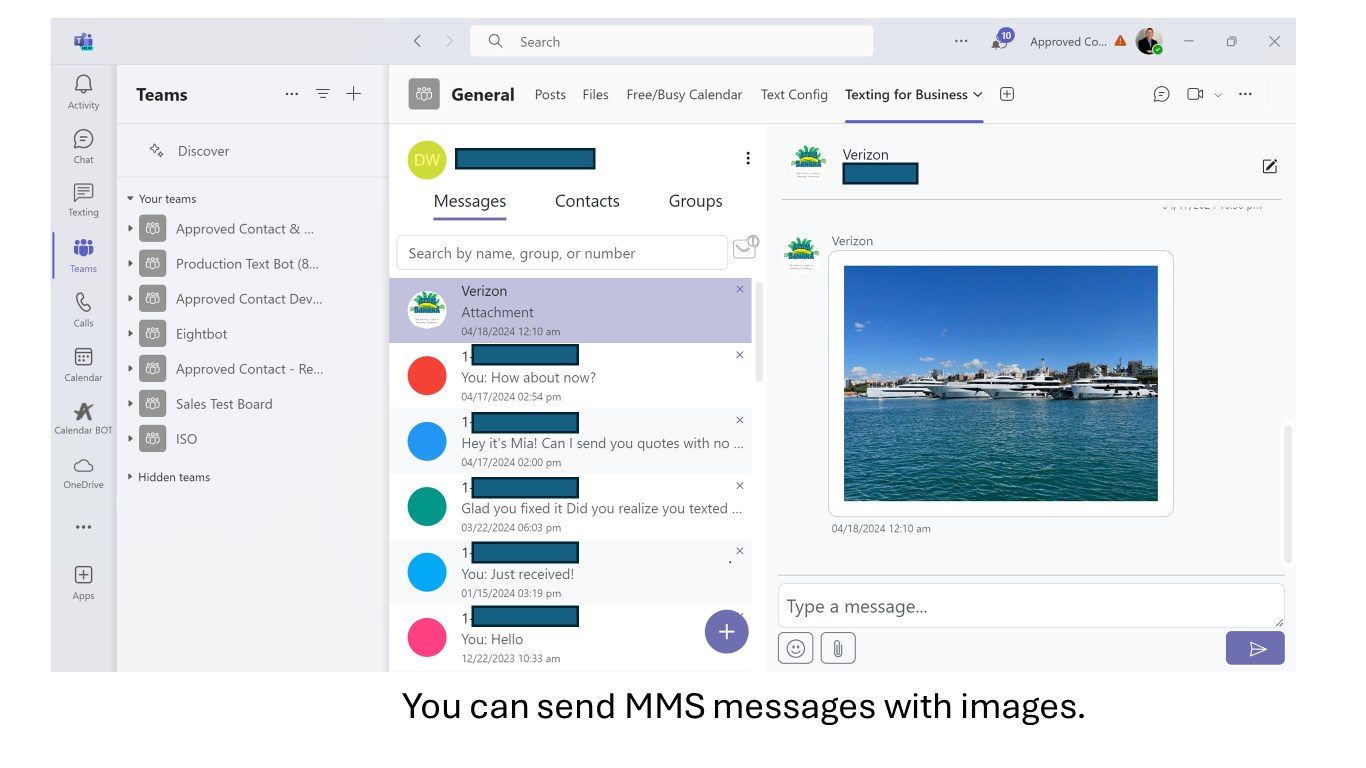
Task: Remove the 'Hey it's Mia!' conversation
Action: 740,420
